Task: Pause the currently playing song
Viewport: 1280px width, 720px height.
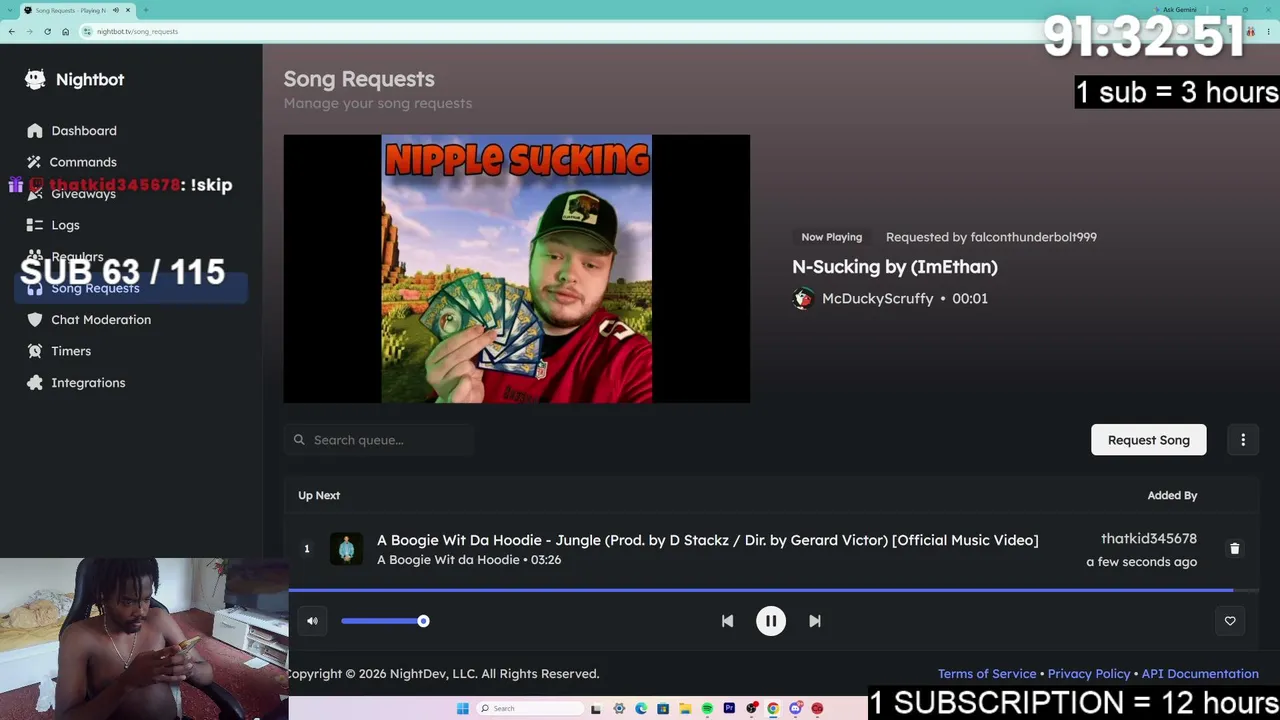Action: tap(771, 621)
